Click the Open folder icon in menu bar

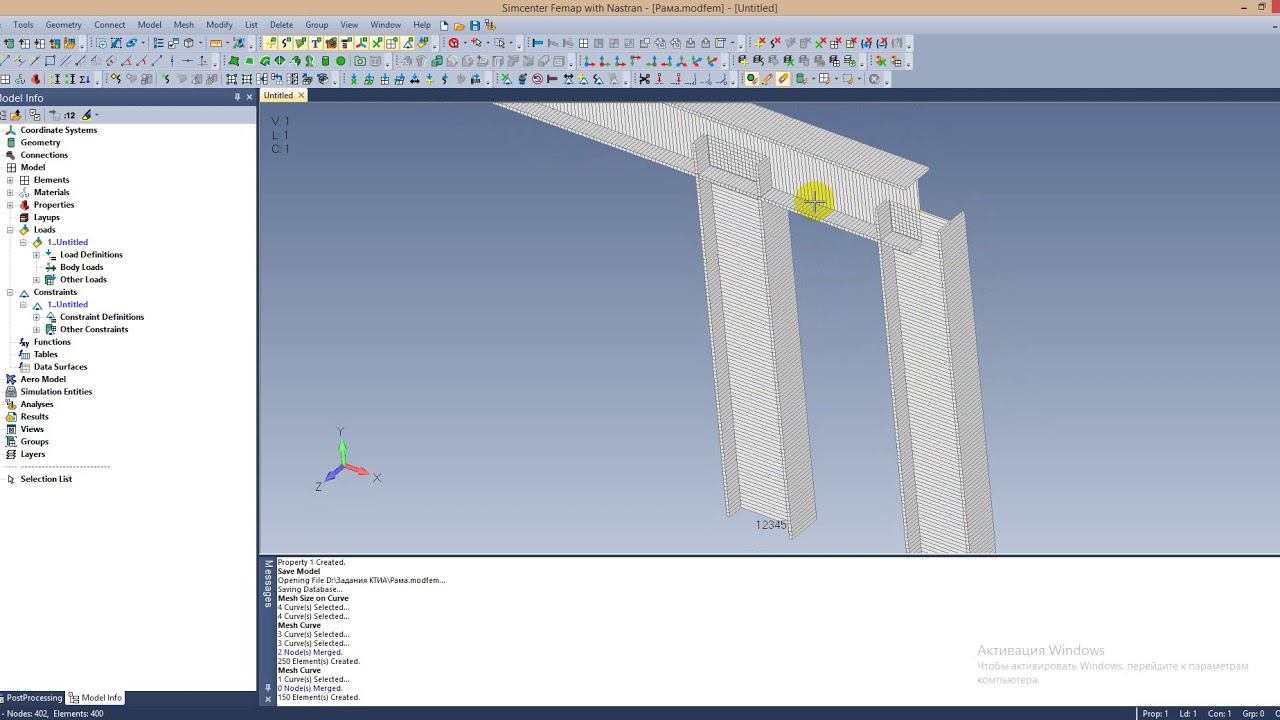pos(460,25)
